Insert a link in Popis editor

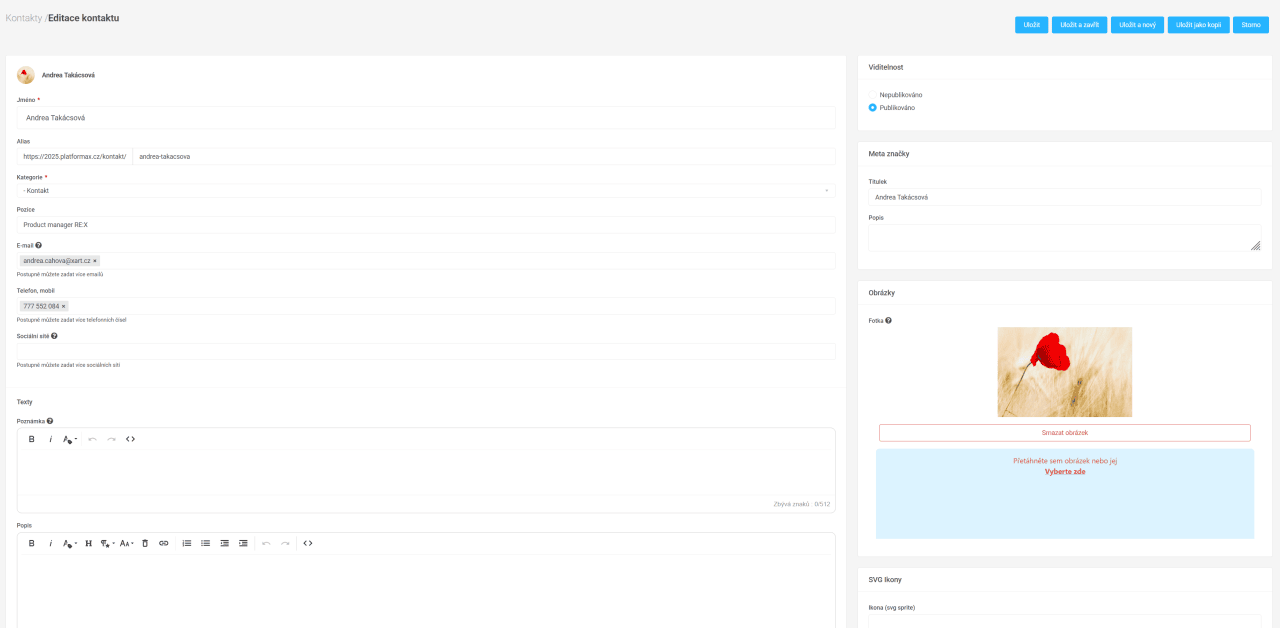click(164, 543)
